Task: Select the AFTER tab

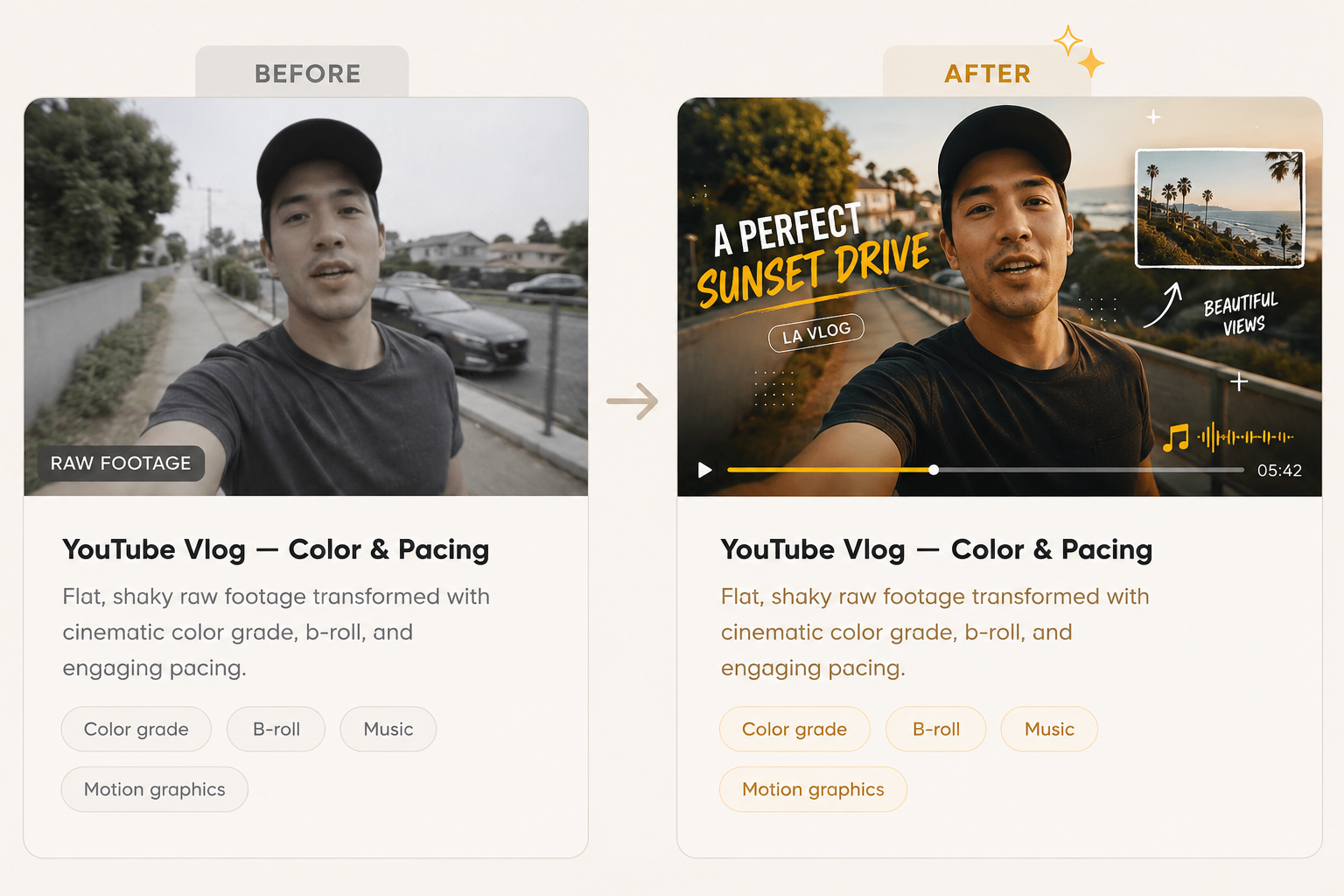Action: point(987,73)
